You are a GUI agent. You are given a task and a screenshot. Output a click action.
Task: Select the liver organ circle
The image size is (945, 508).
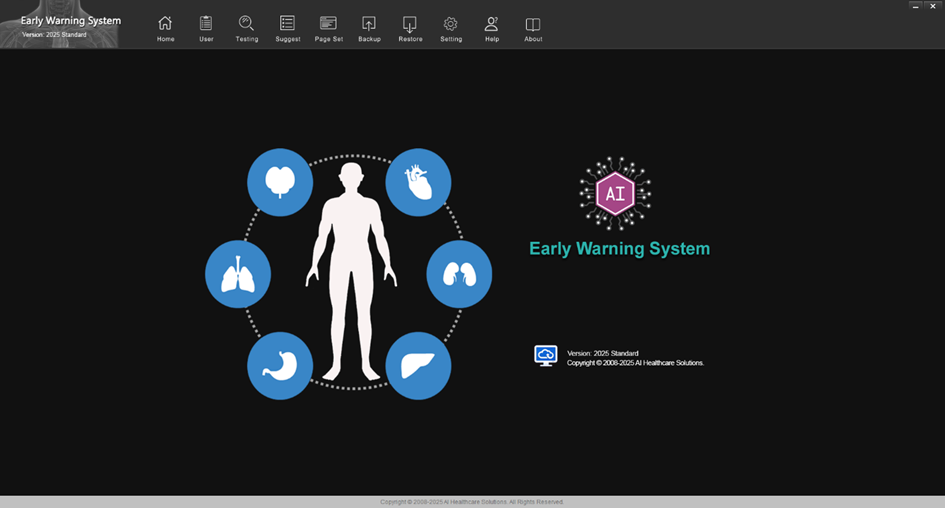coord(418,366)
